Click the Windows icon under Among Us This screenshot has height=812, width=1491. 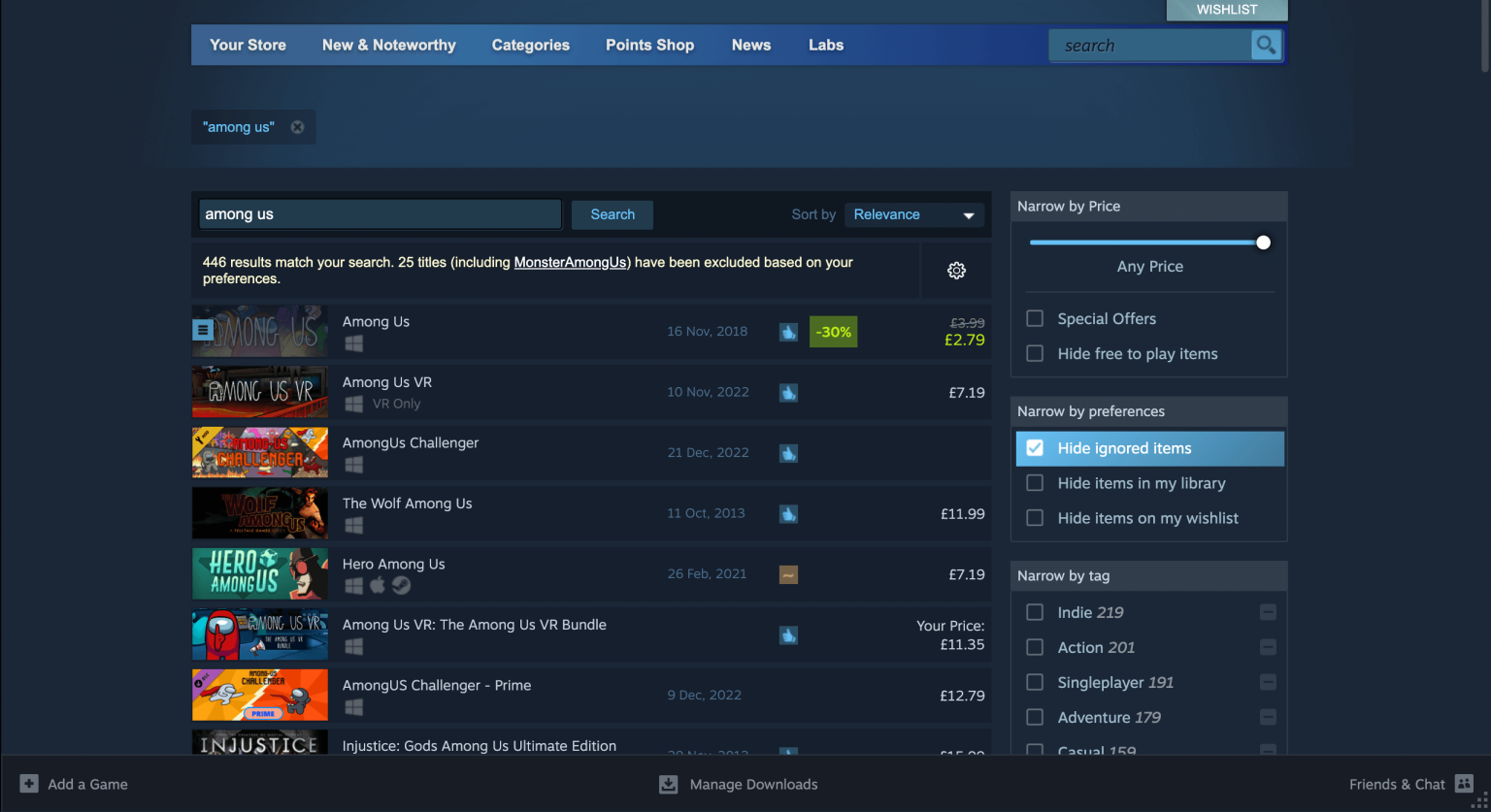[353, 343]
